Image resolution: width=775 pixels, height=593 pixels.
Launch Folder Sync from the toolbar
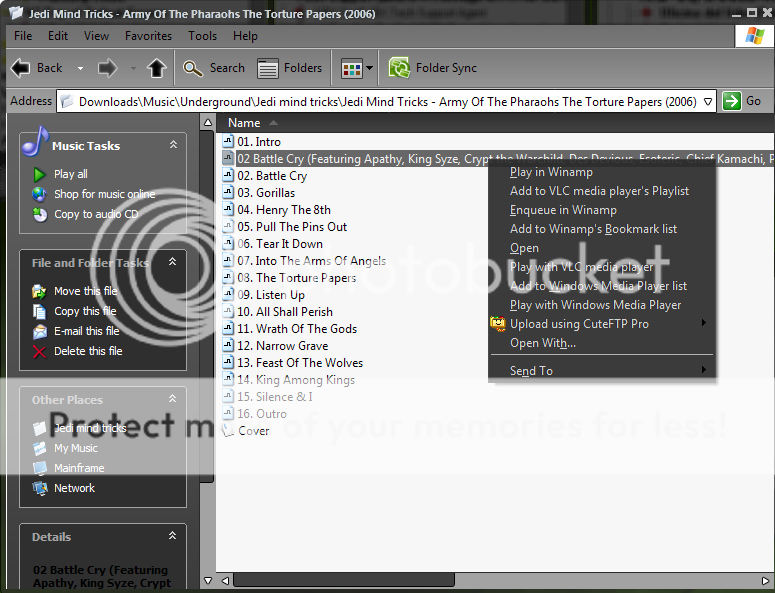(433, 68)
